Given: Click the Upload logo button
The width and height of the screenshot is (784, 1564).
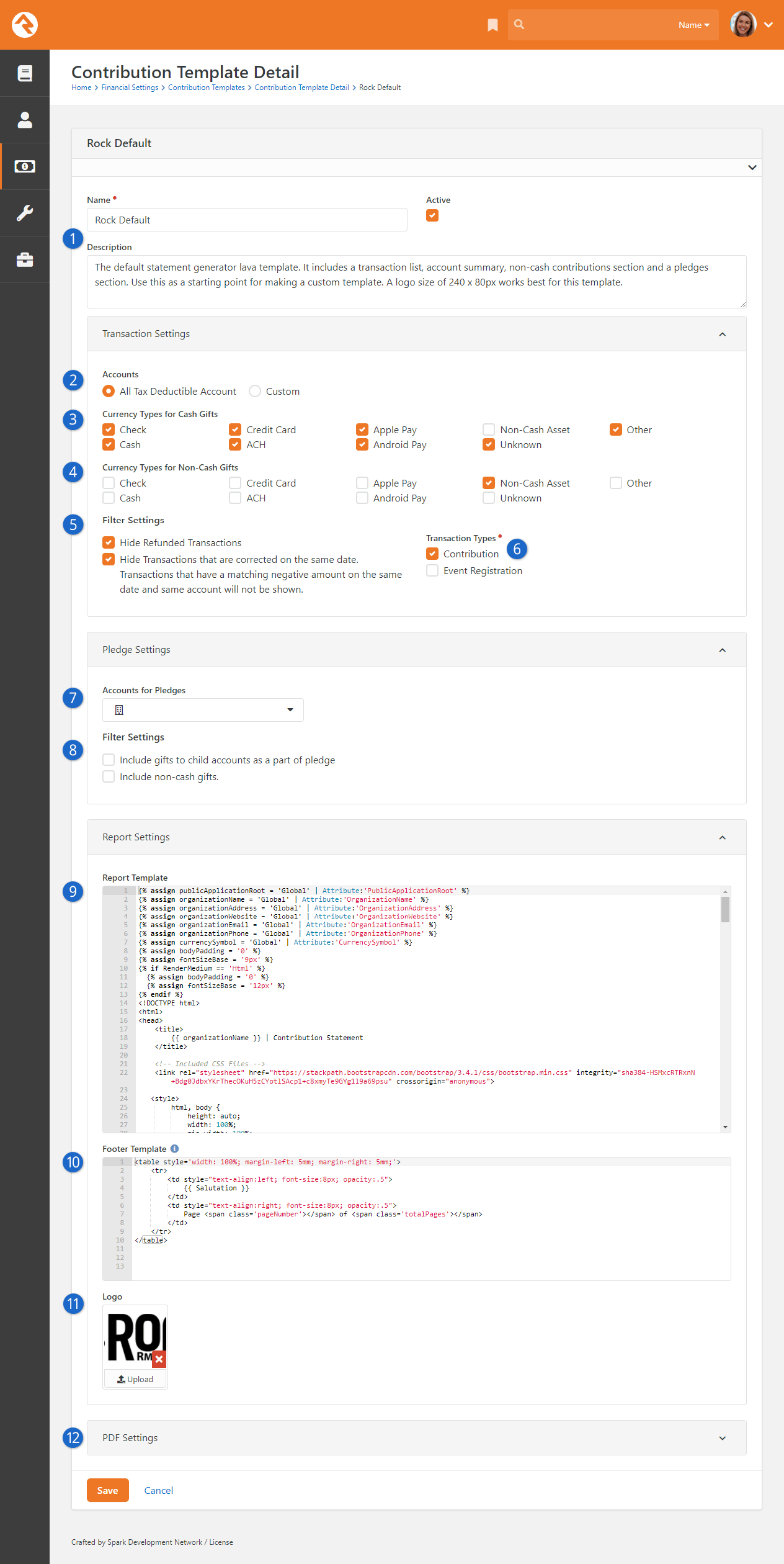Looking at the screenshot, I should click(x=135, y=1379).
